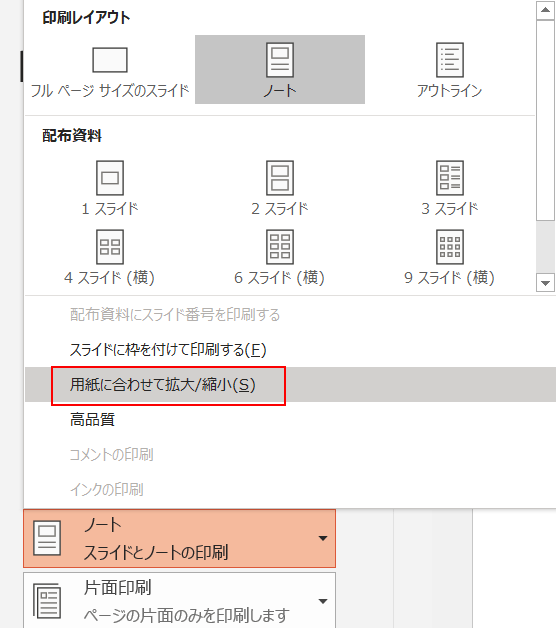Choose the ノート print layout
Viewport: 556px width, 628px height.
(280, 70)
